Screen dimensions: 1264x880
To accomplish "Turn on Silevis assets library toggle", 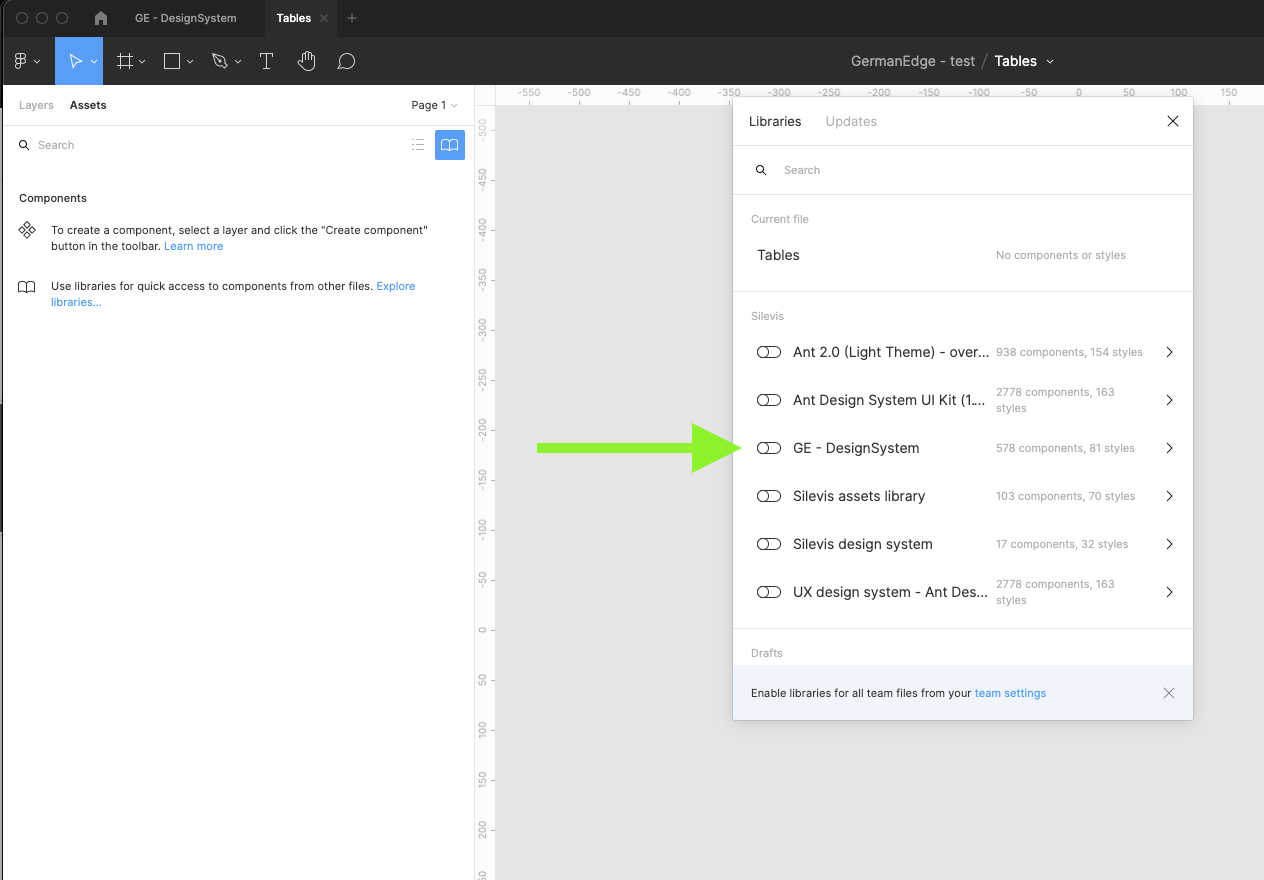I will [768, 496].
